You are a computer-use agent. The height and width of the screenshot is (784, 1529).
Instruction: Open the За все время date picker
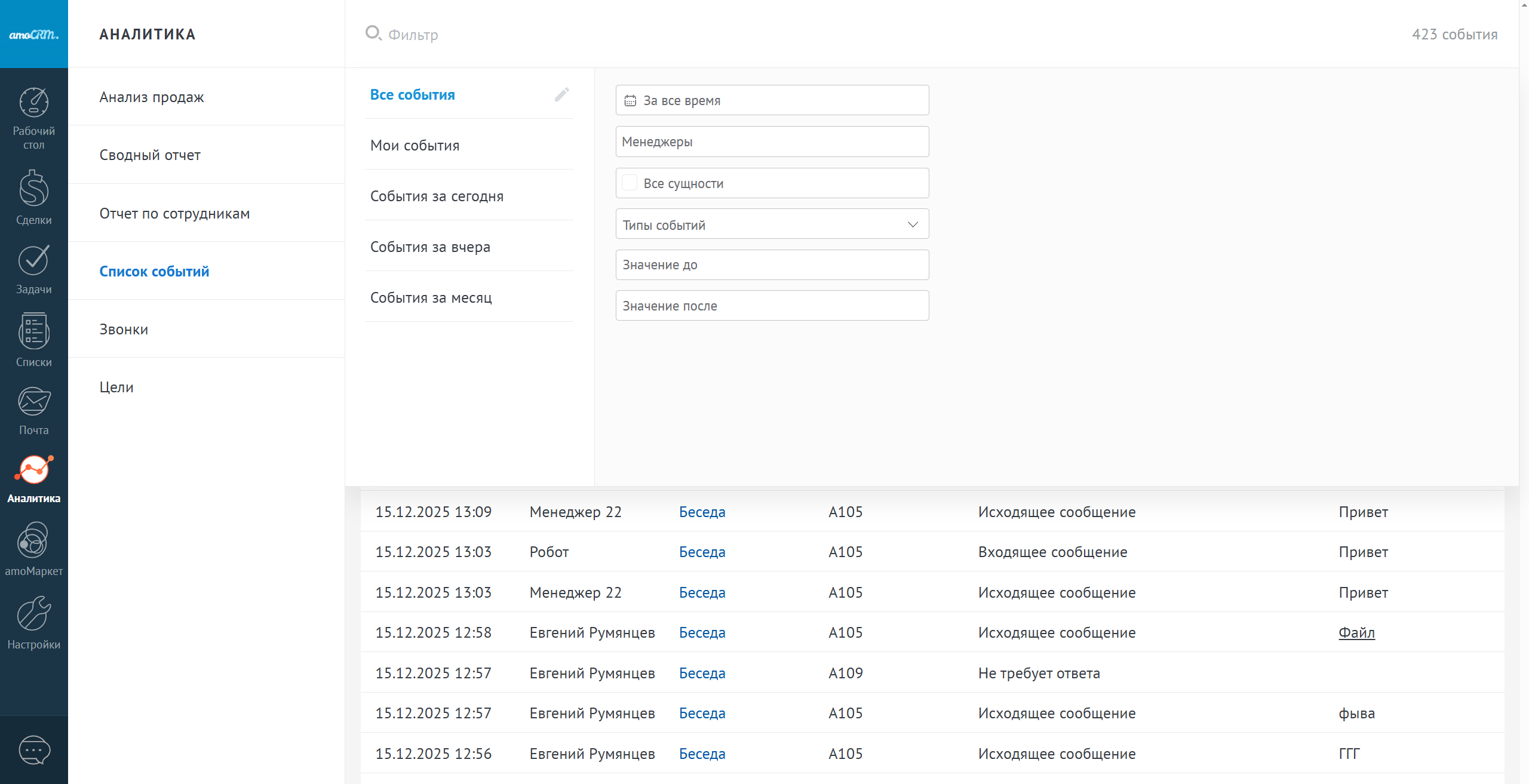[x=772, y=100]
